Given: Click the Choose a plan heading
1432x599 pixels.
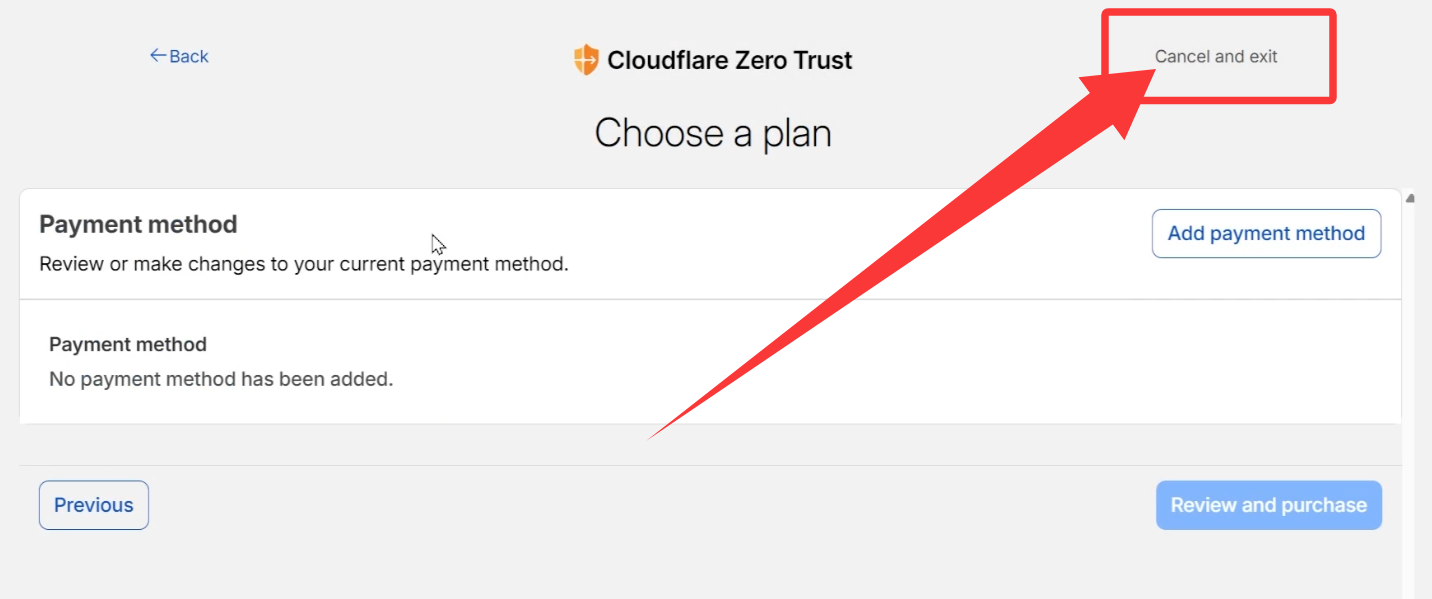Looking at the screenshot, I should pos(713,133).
